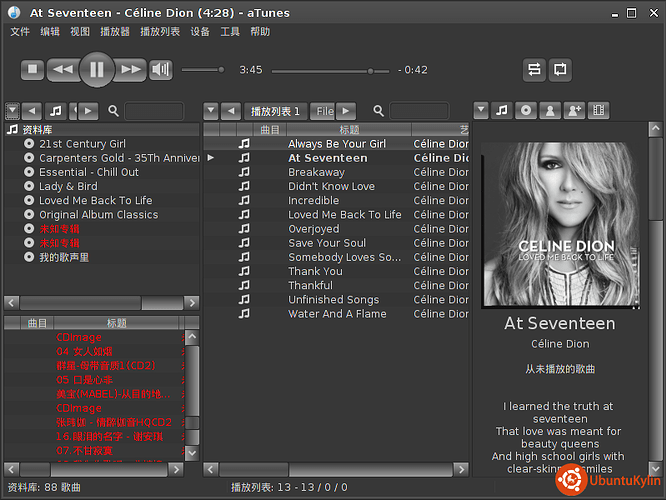
Task: Click the Celine Dion album cover
Action: coord(560,224)
